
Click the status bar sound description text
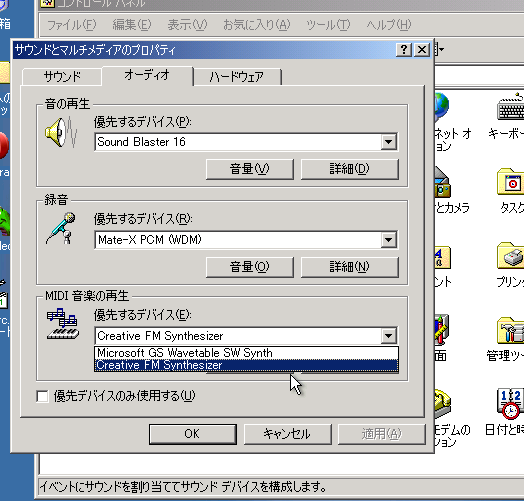point(183,487)
